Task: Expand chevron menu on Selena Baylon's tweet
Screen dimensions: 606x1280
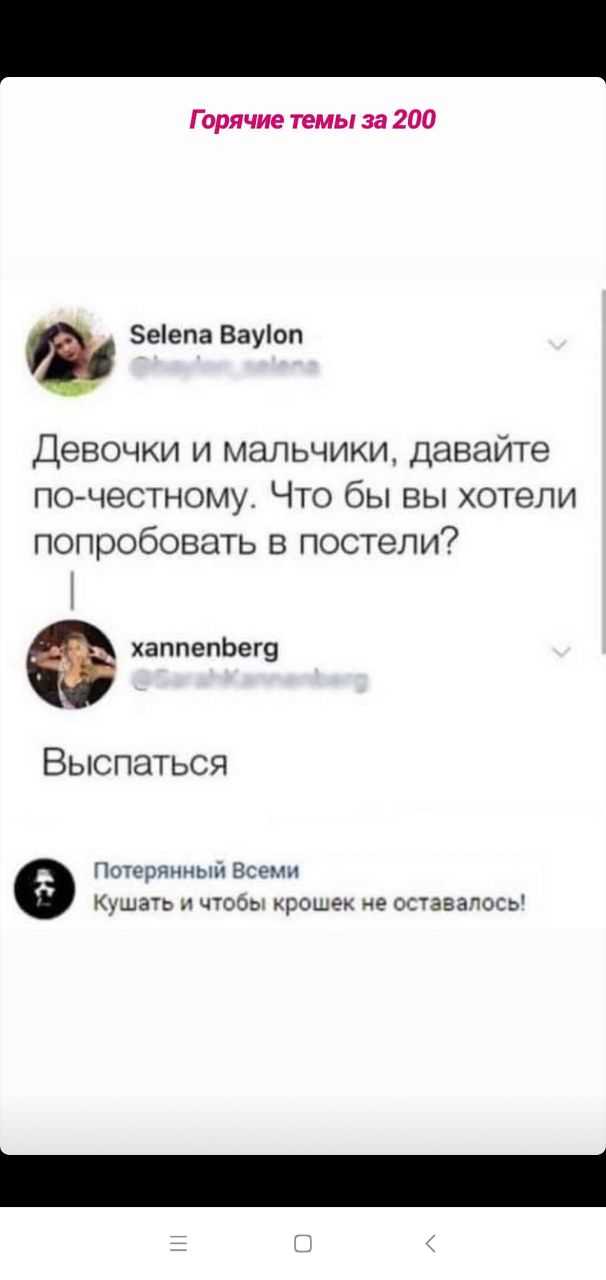Action: click(x=558, y=346)
